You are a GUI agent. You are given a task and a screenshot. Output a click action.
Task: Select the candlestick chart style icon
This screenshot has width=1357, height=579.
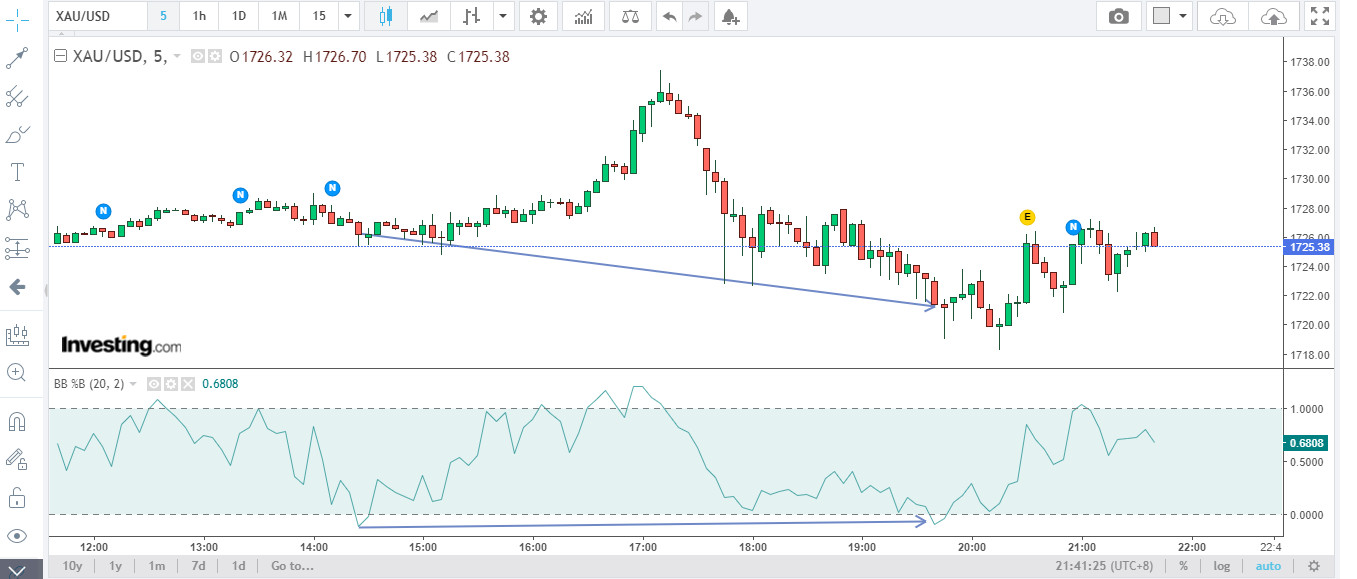[386, 16]
